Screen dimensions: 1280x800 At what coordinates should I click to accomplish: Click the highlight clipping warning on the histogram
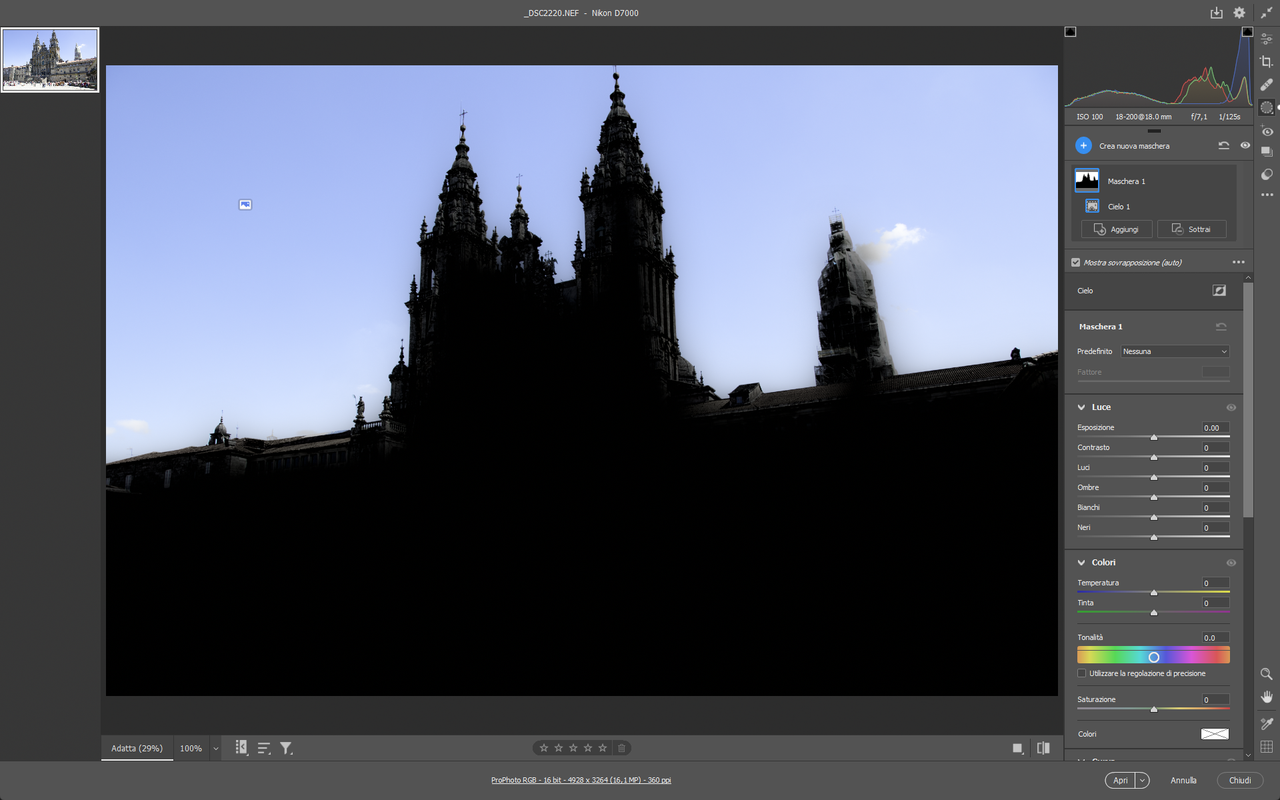1248,31
